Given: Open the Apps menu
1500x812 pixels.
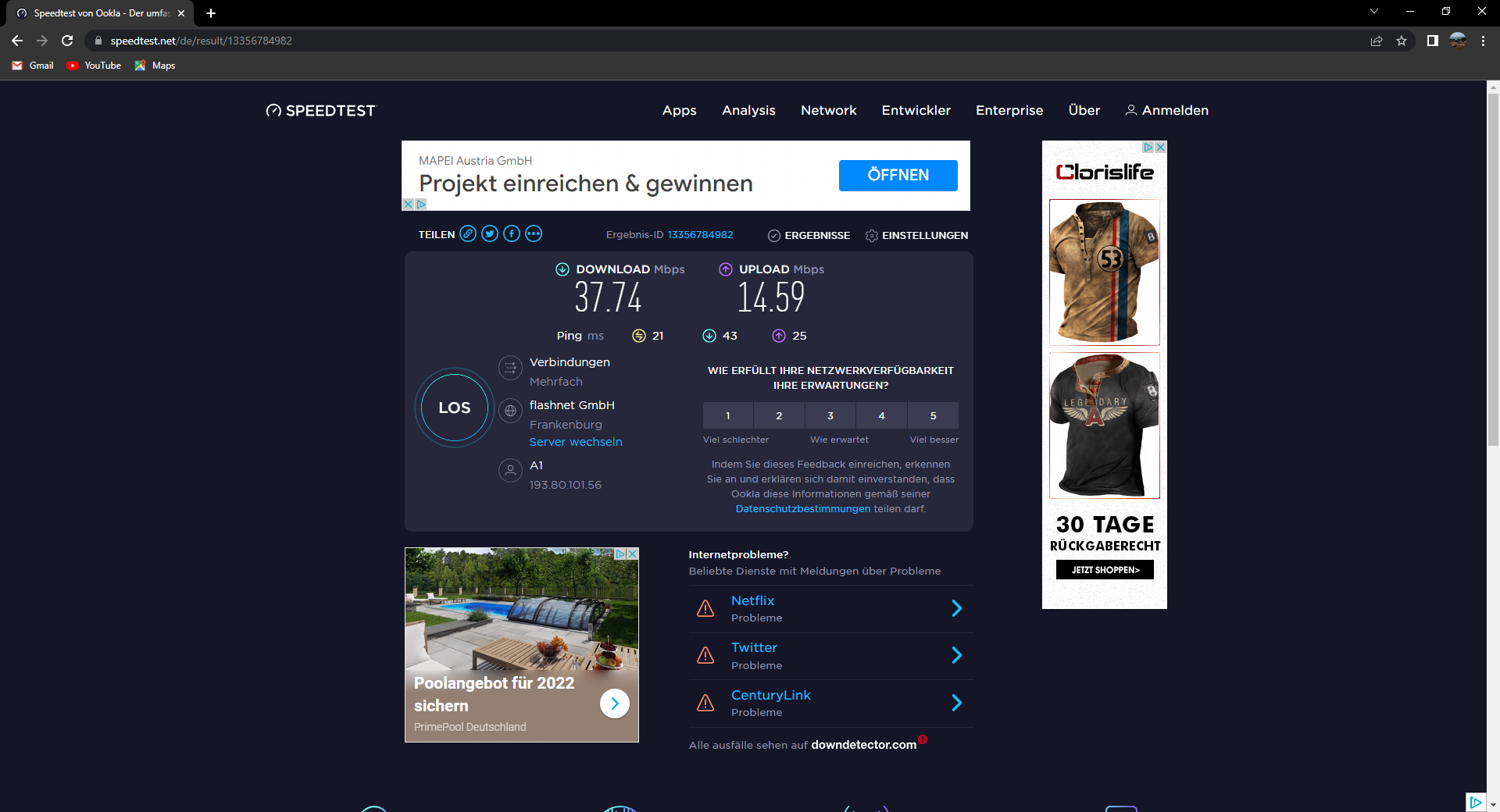Looking at the screenshot, I should [x=680, y=110].
